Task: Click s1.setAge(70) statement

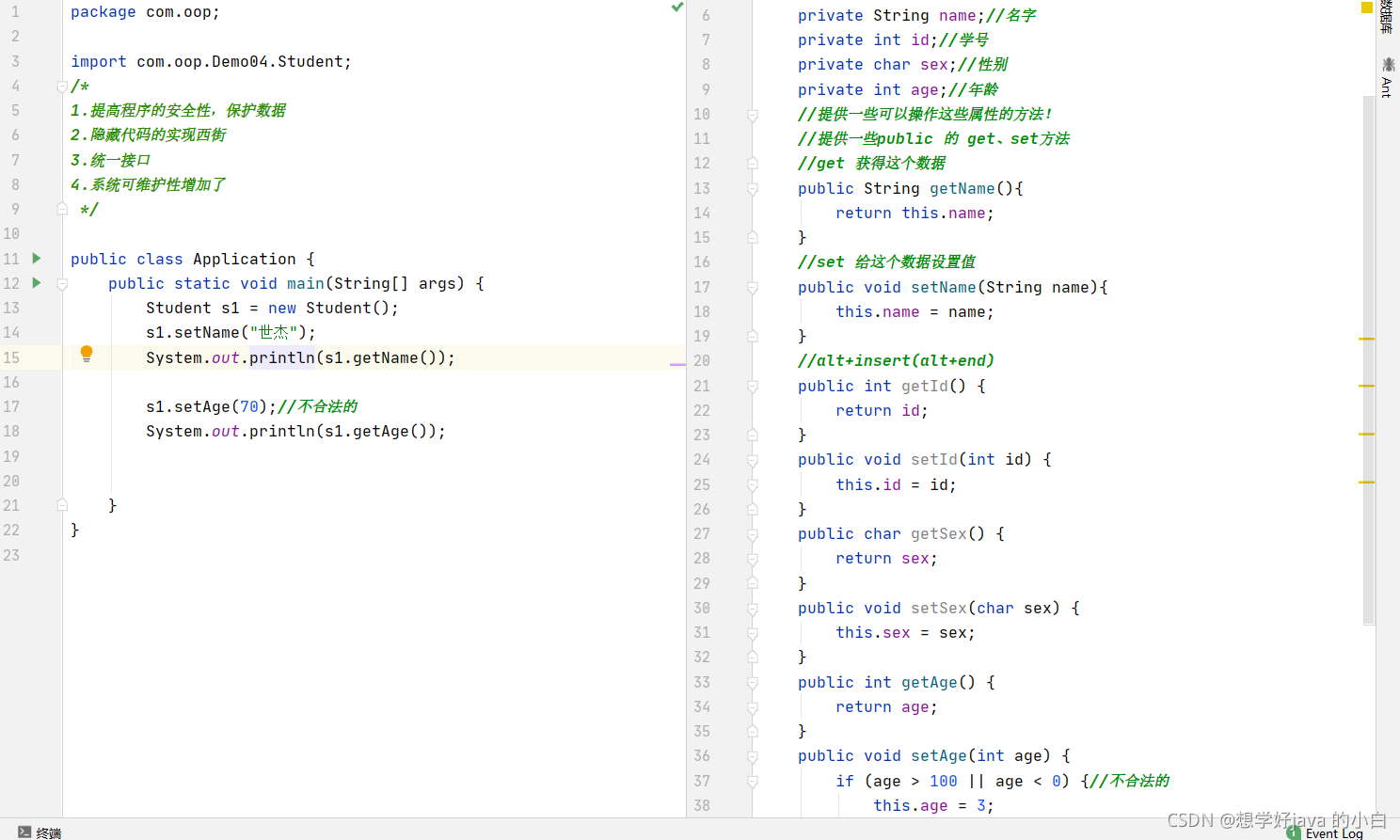Action: click(x=211, y=407)
